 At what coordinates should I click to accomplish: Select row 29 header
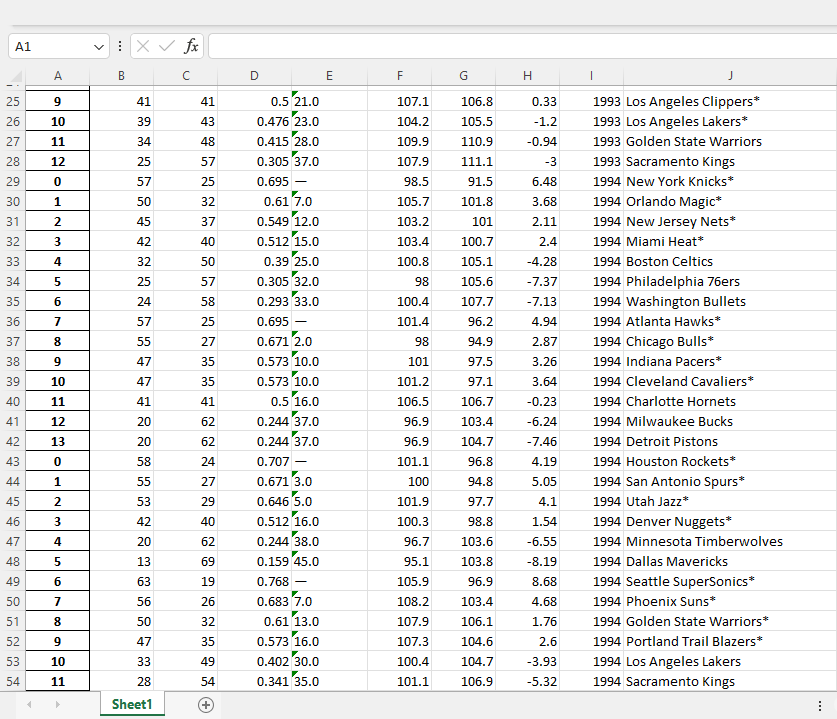[13, 181]
